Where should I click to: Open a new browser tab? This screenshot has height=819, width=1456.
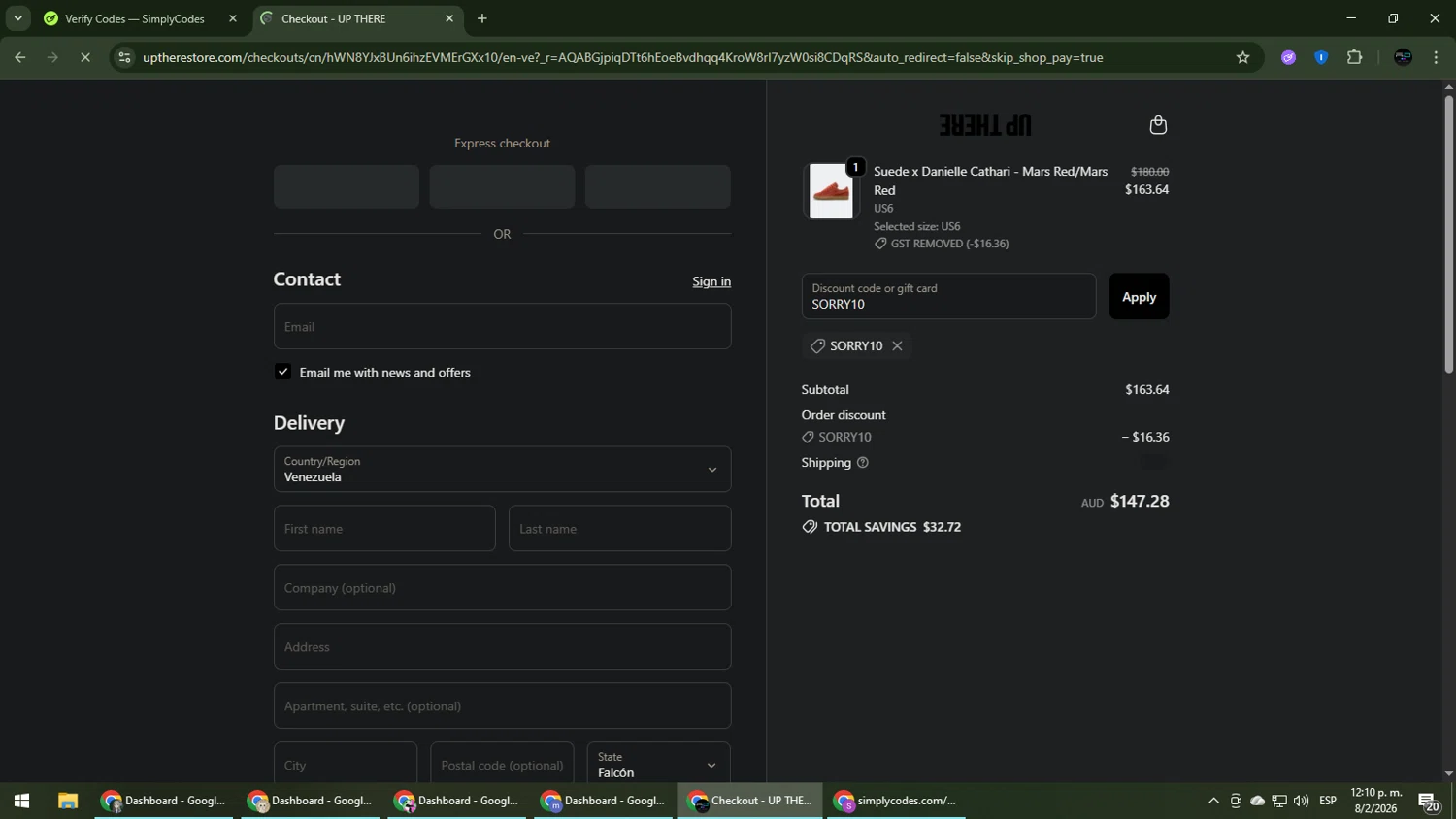482,18
